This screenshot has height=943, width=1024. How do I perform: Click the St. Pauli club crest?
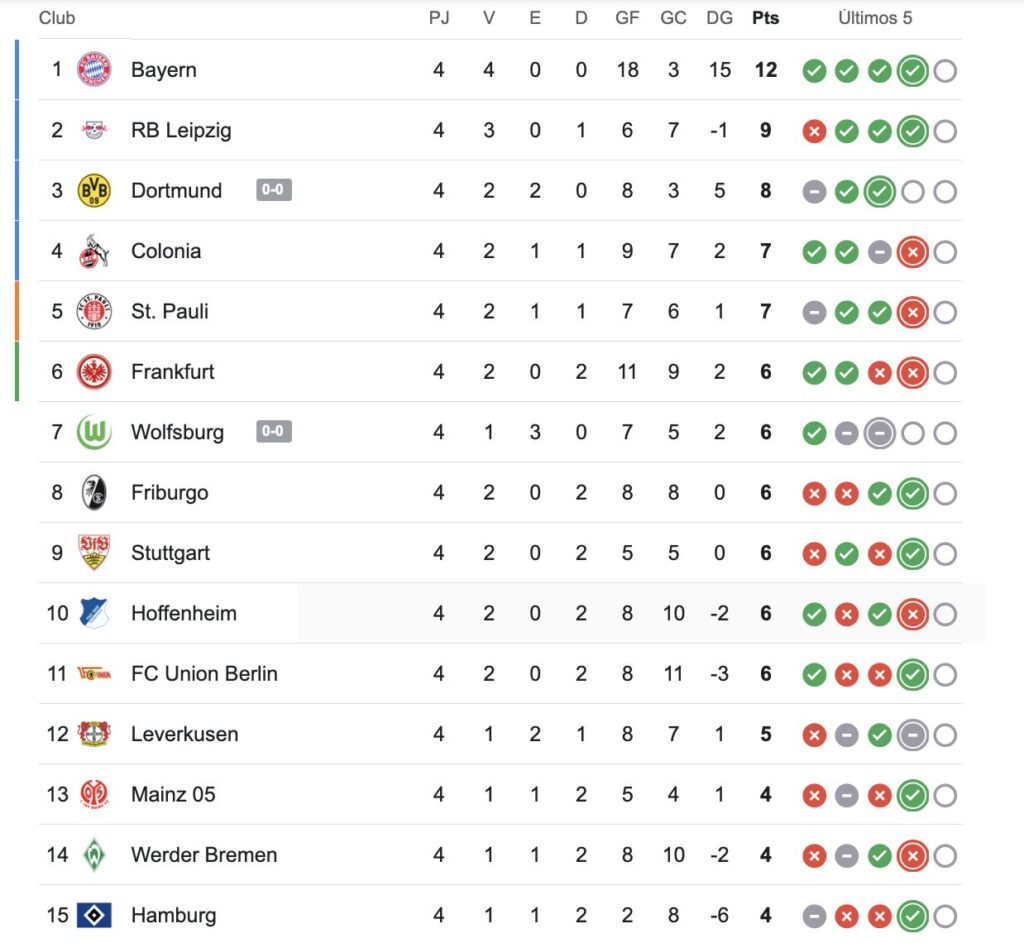(94, 312)
